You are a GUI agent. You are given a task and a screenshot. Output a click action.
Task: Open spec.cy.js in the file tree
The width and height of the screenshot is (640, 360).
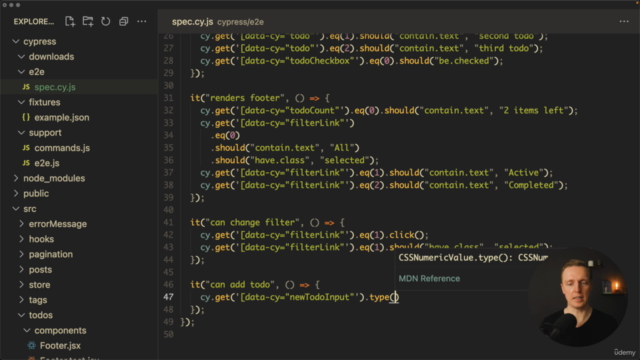pos(55,87)
